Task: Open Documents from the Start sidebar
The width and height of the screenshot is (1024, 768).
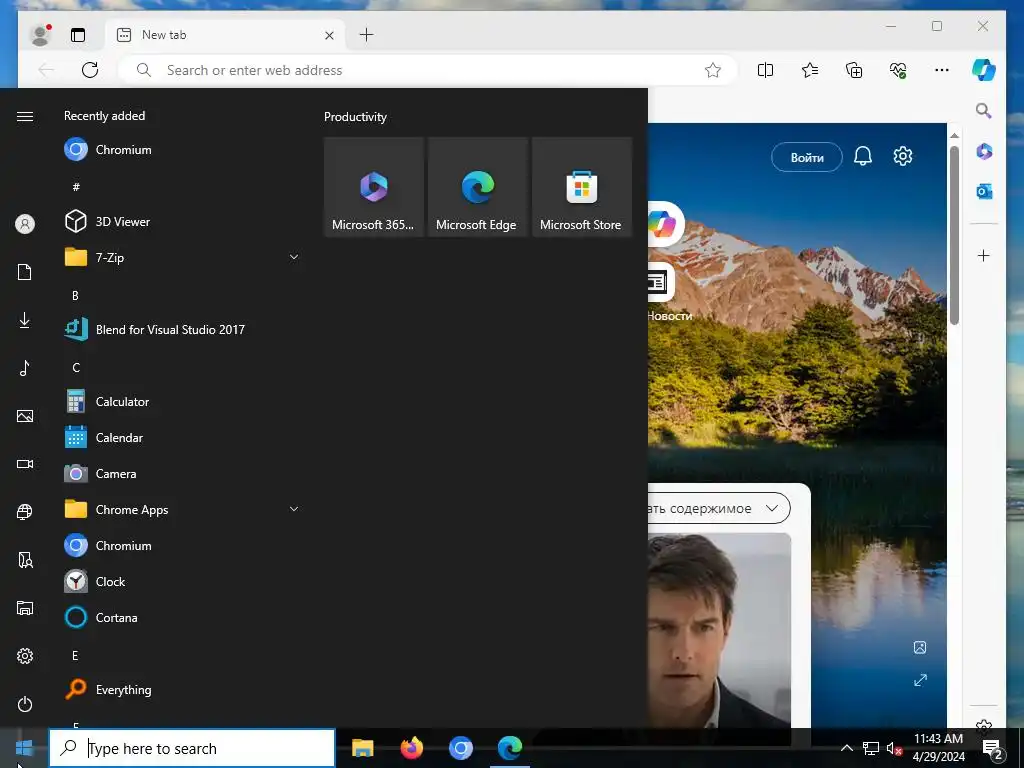Action: point(25,272)
